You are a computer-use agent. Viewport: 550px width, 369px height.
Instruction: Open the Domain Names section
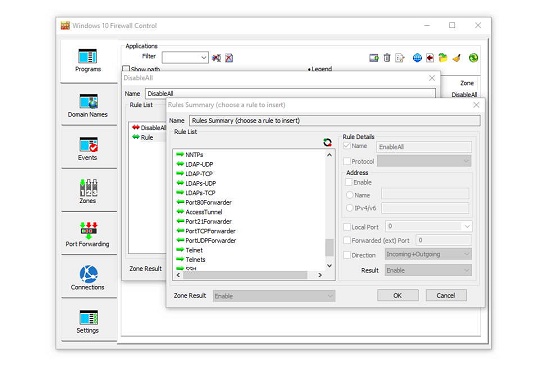point(88,105)
